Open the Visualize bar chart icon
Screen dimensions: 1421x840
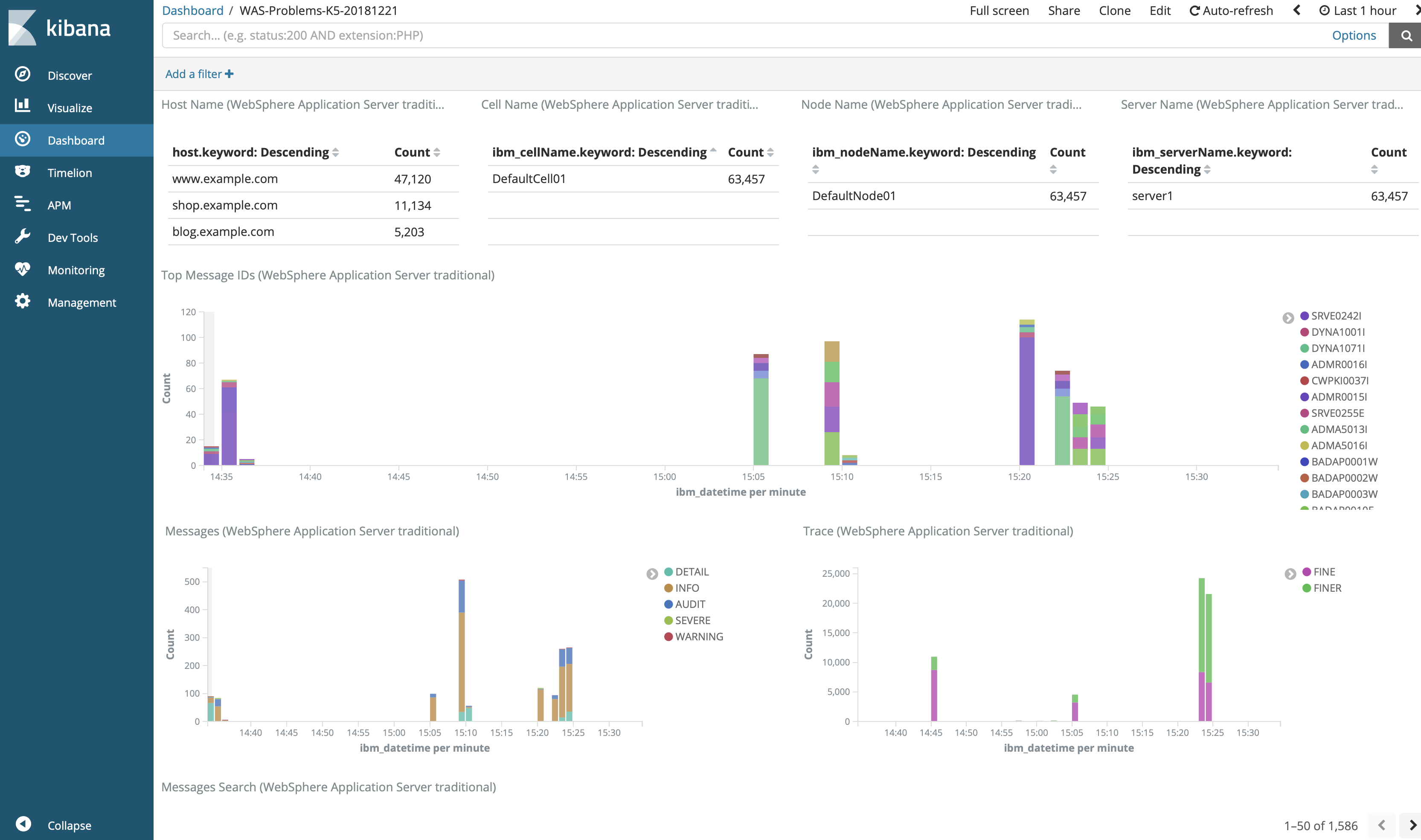(23, 106)
